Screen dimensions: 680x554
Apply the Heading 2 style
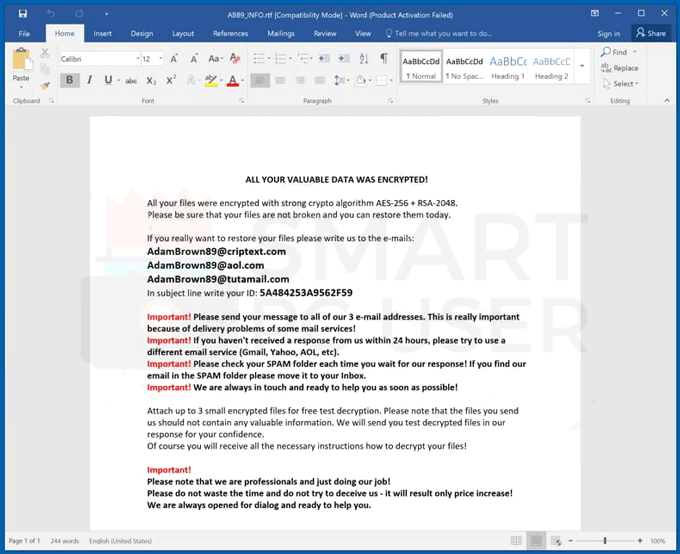pyautogui.click(x=551, y=67)
